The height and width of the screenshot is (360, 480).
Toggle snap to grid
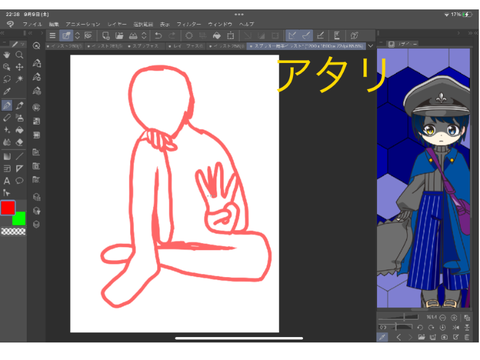(320, 35)
